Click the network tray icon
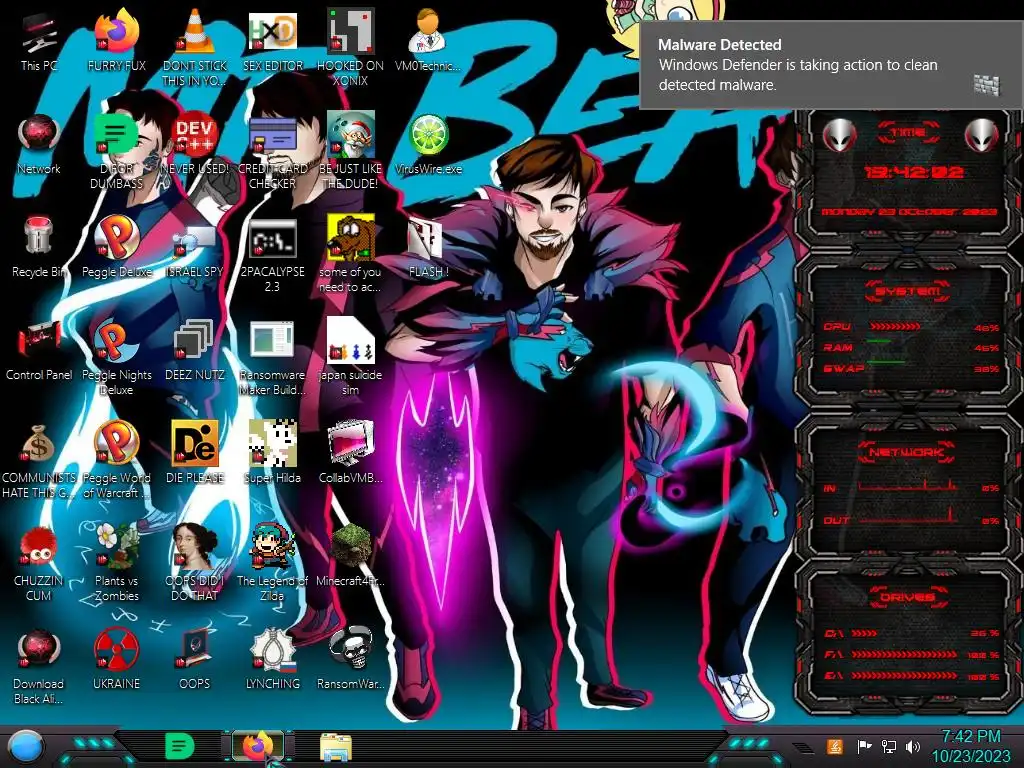Image resolution: width=1024 pixels, height=768 pixels. (x=889, y=746)
